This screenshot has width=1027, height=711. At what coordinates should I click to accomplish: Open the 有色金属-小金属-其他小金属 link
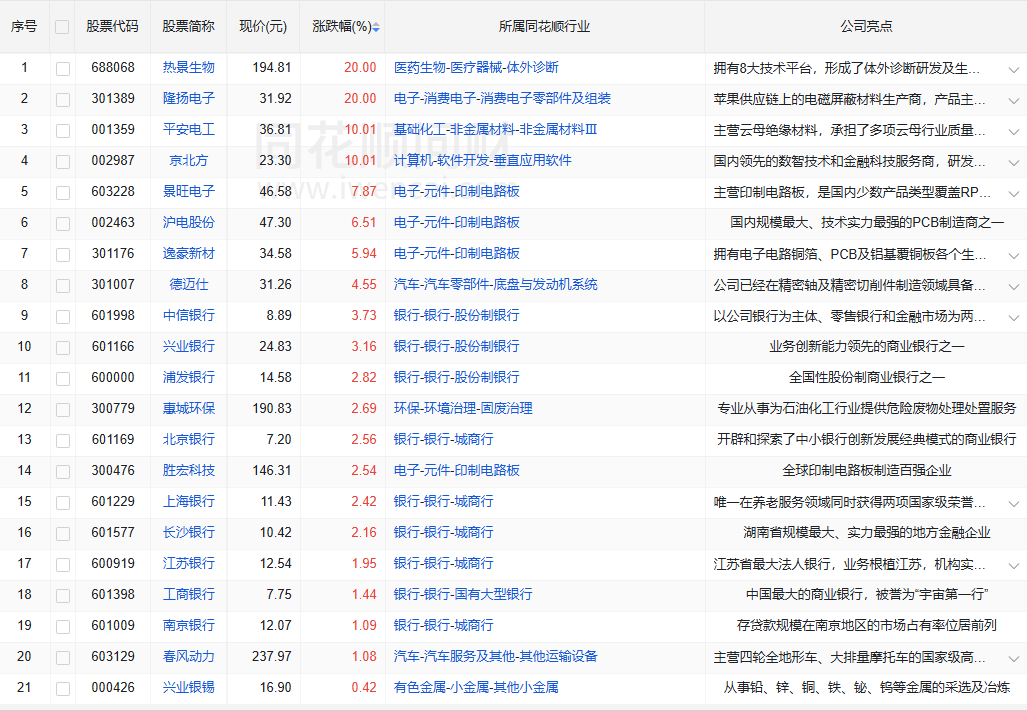[x=476, y=687]
